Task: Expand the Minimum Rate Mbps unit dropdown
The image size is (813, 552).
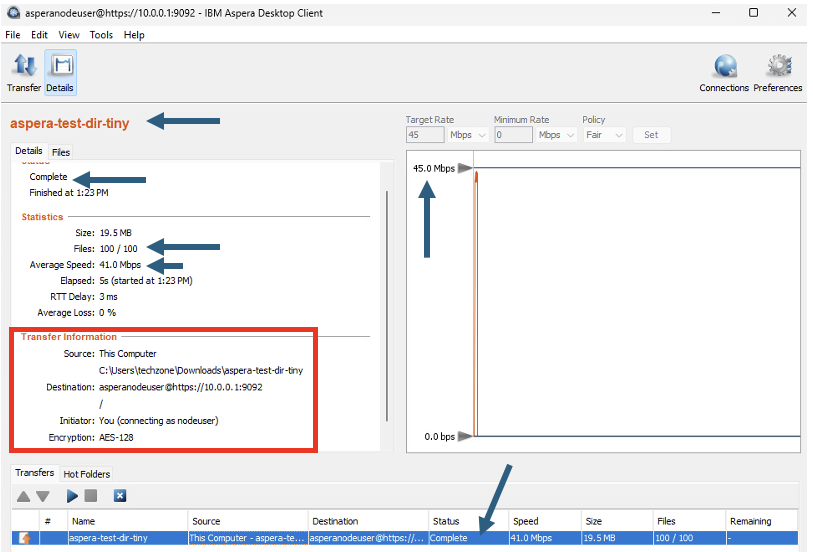Action: click(556, 135)
